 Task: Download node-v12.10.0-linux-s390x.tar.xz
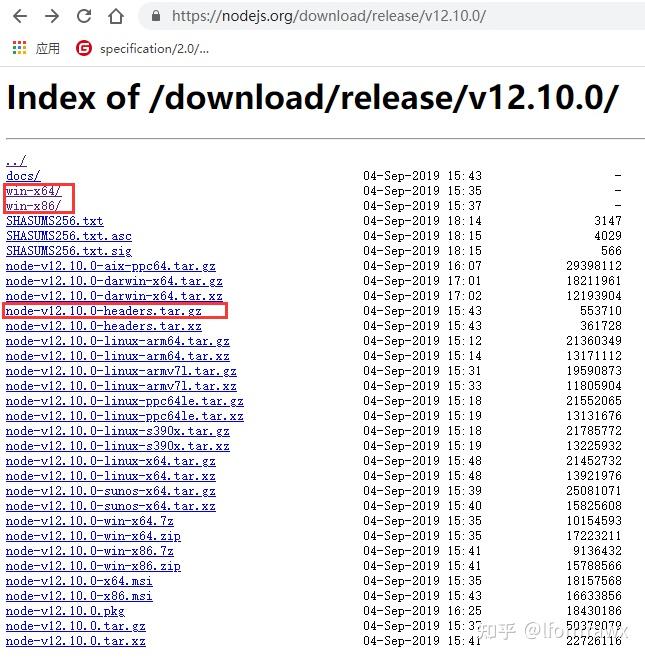point(118,446)
